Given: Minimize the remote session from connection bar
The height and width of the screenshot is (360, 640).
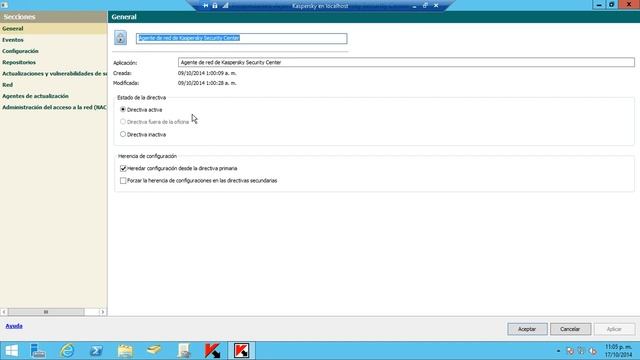Looking at the screenshot, I should point(414,6).
